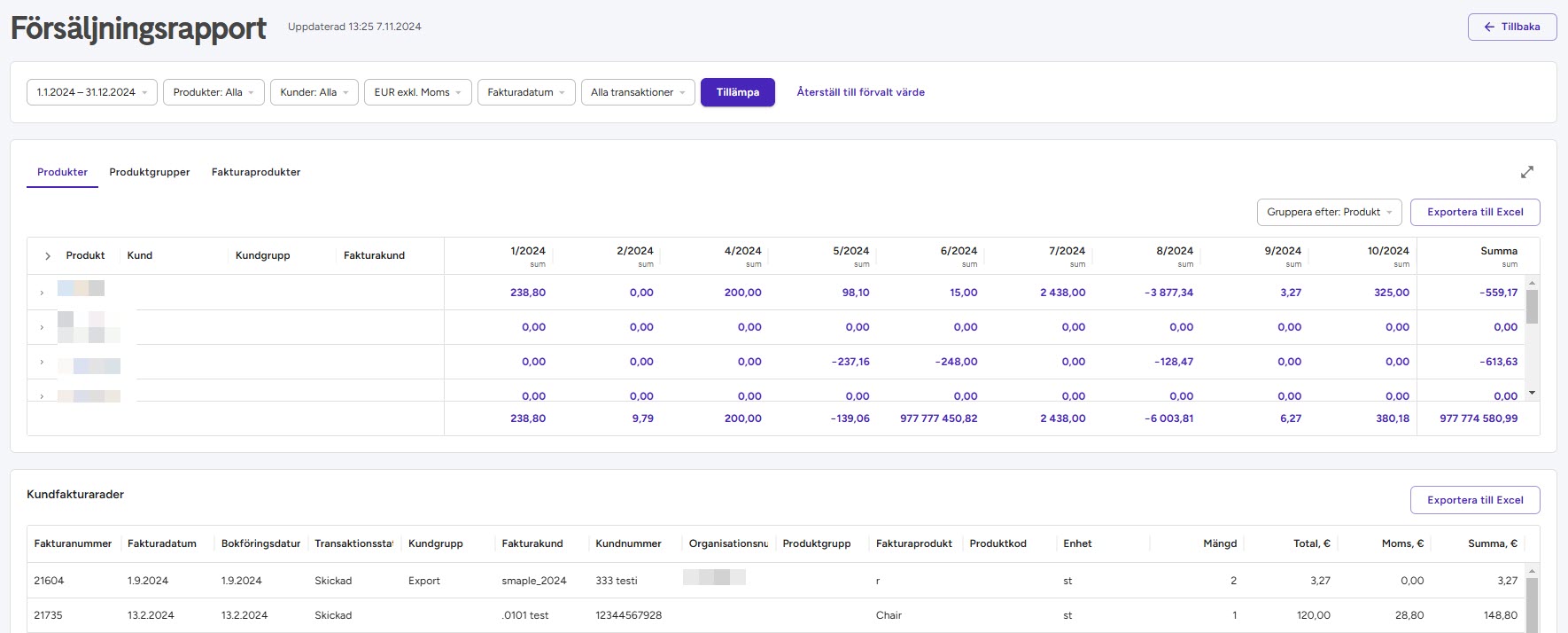This screenshot has width=1568, height=633.
Task: Select the customer smaple_2024
Action: [534, 581]
